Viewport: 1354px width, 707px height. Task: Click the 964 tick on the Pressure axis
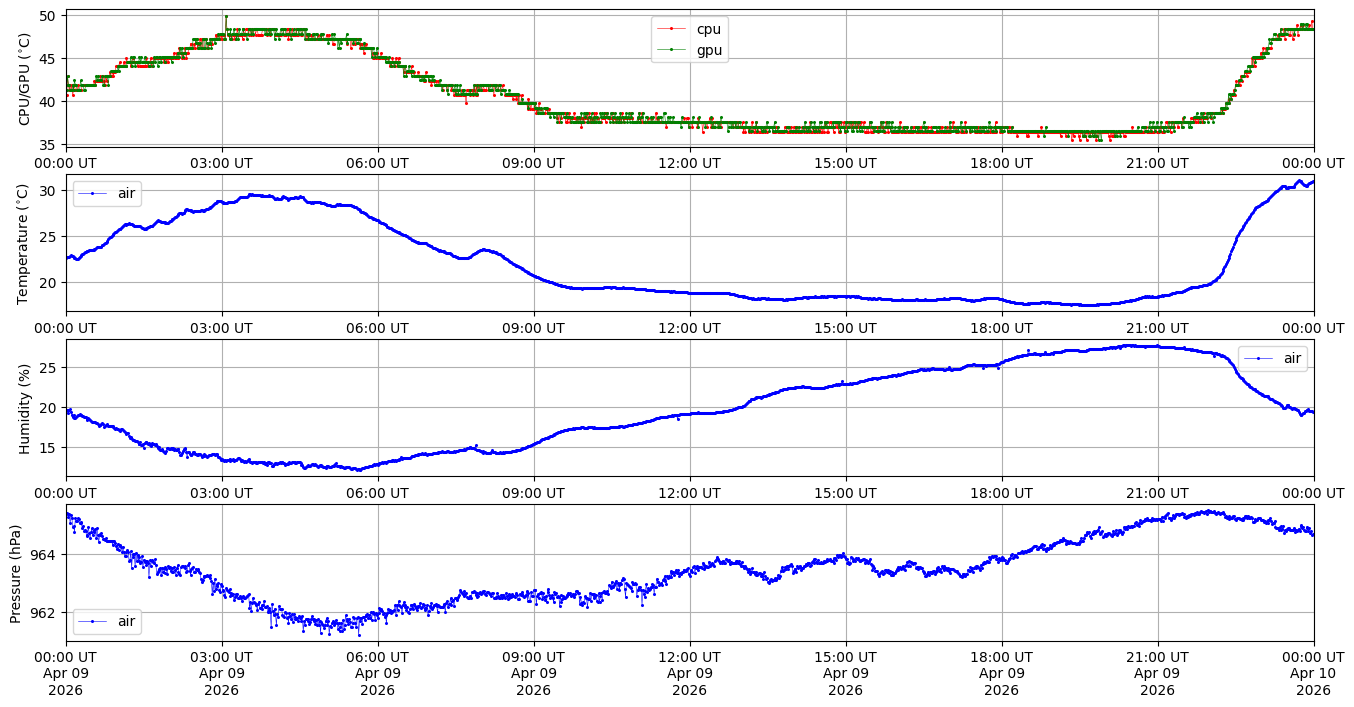coord(46,554)
